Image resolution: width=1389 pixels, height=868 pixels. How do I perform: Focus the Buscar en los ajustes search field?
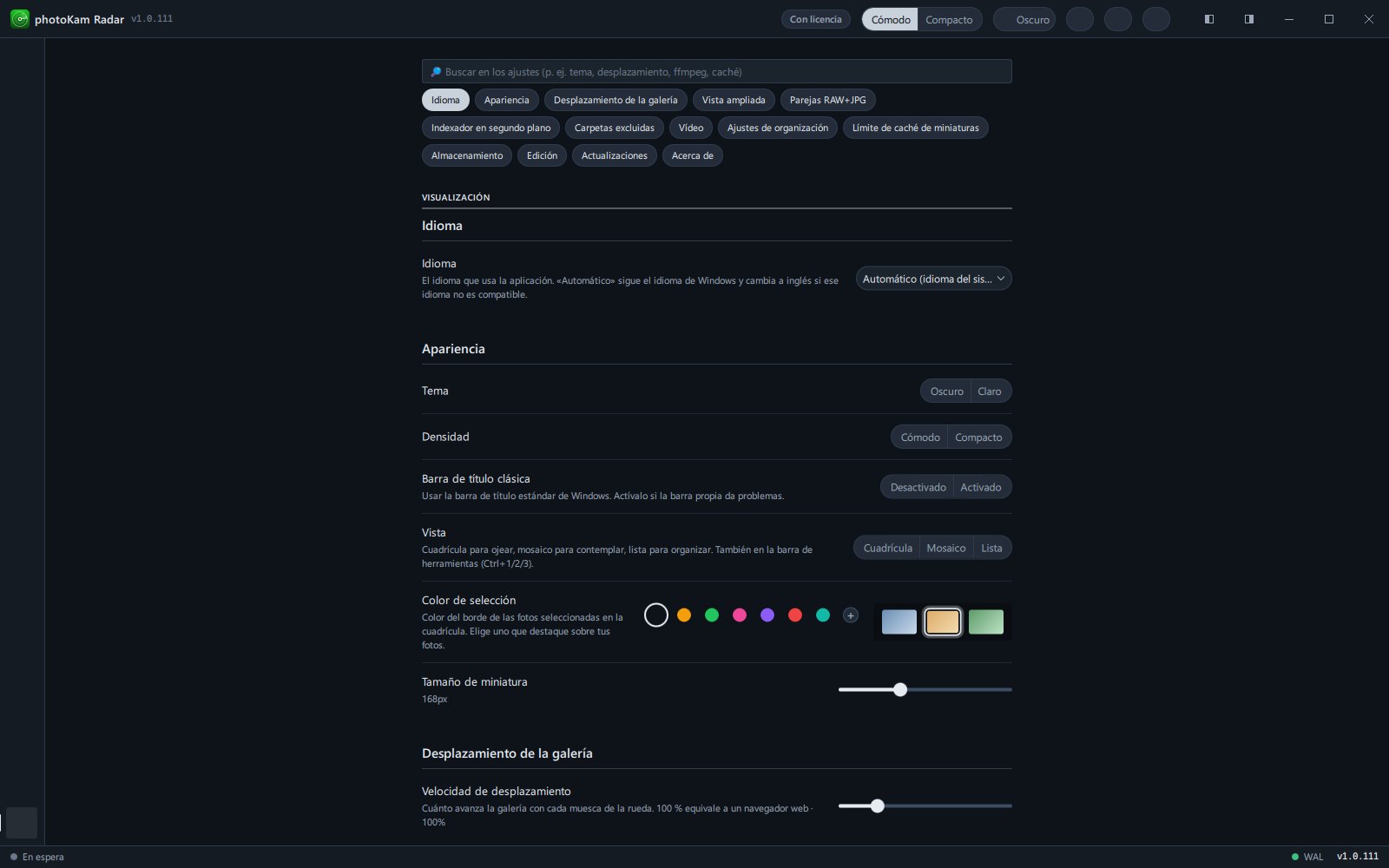point(717,71)
